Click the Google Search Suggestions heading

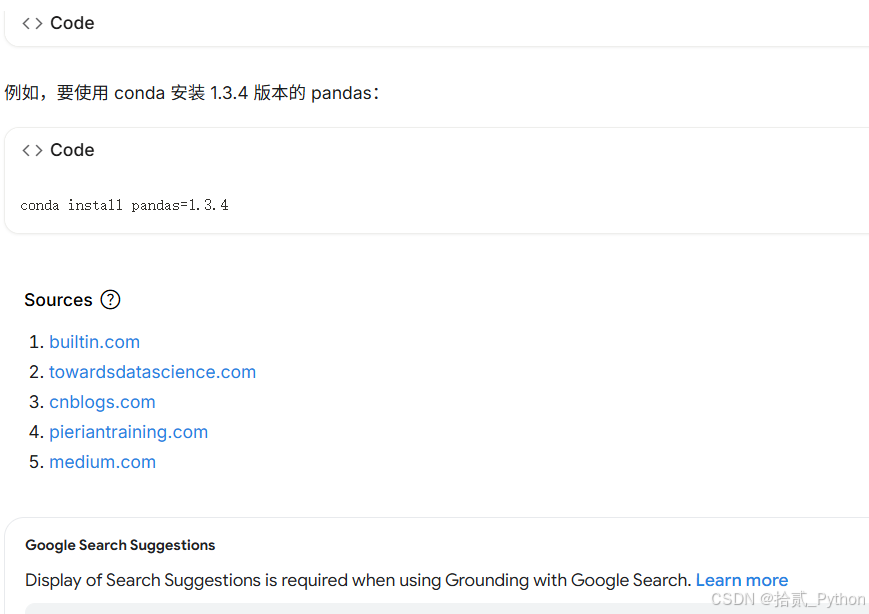pyautogui.click(x=120, y=545)
